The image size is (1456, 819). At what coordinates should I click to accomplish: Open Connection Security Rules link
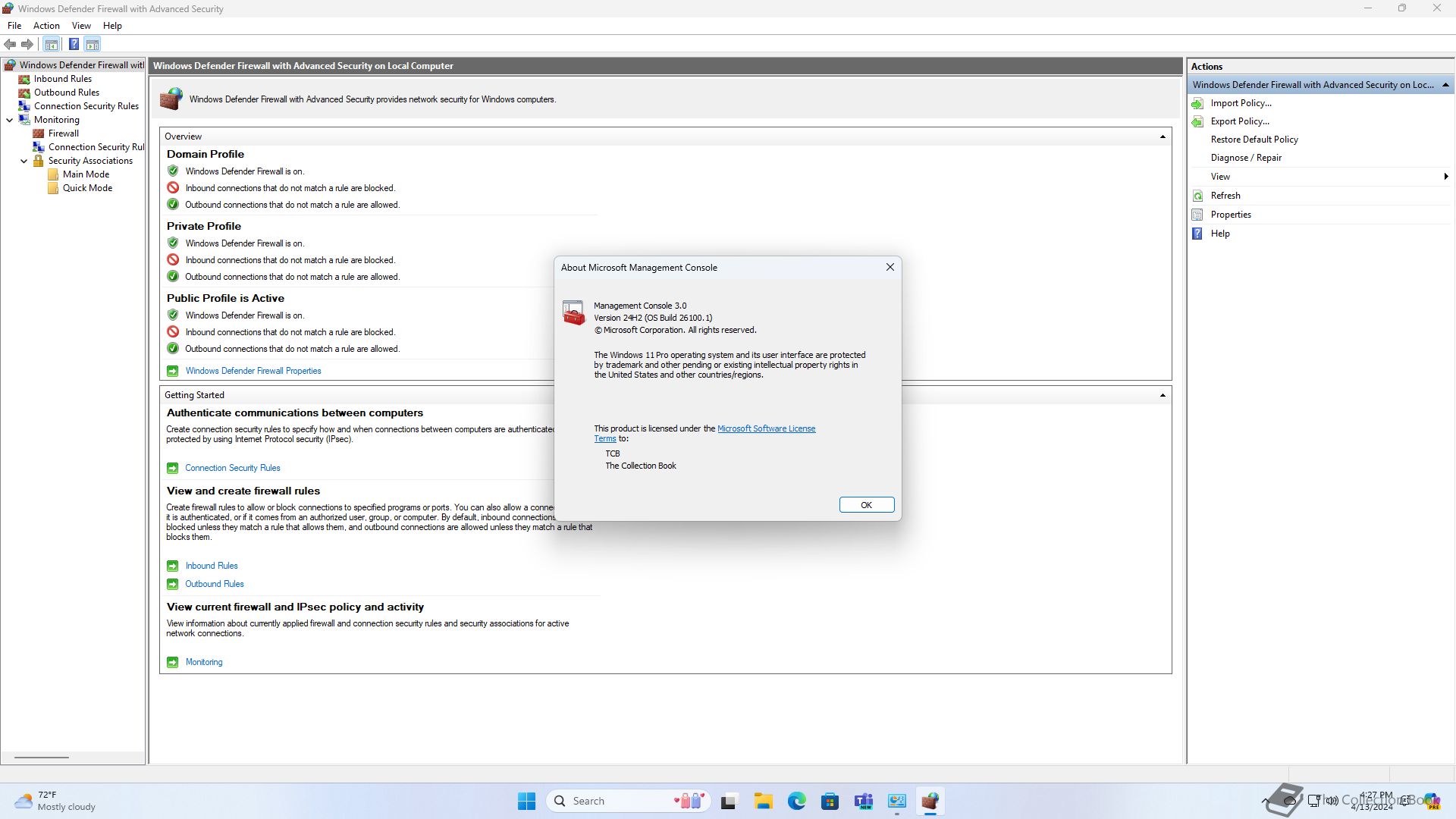[x=233, y=468]
